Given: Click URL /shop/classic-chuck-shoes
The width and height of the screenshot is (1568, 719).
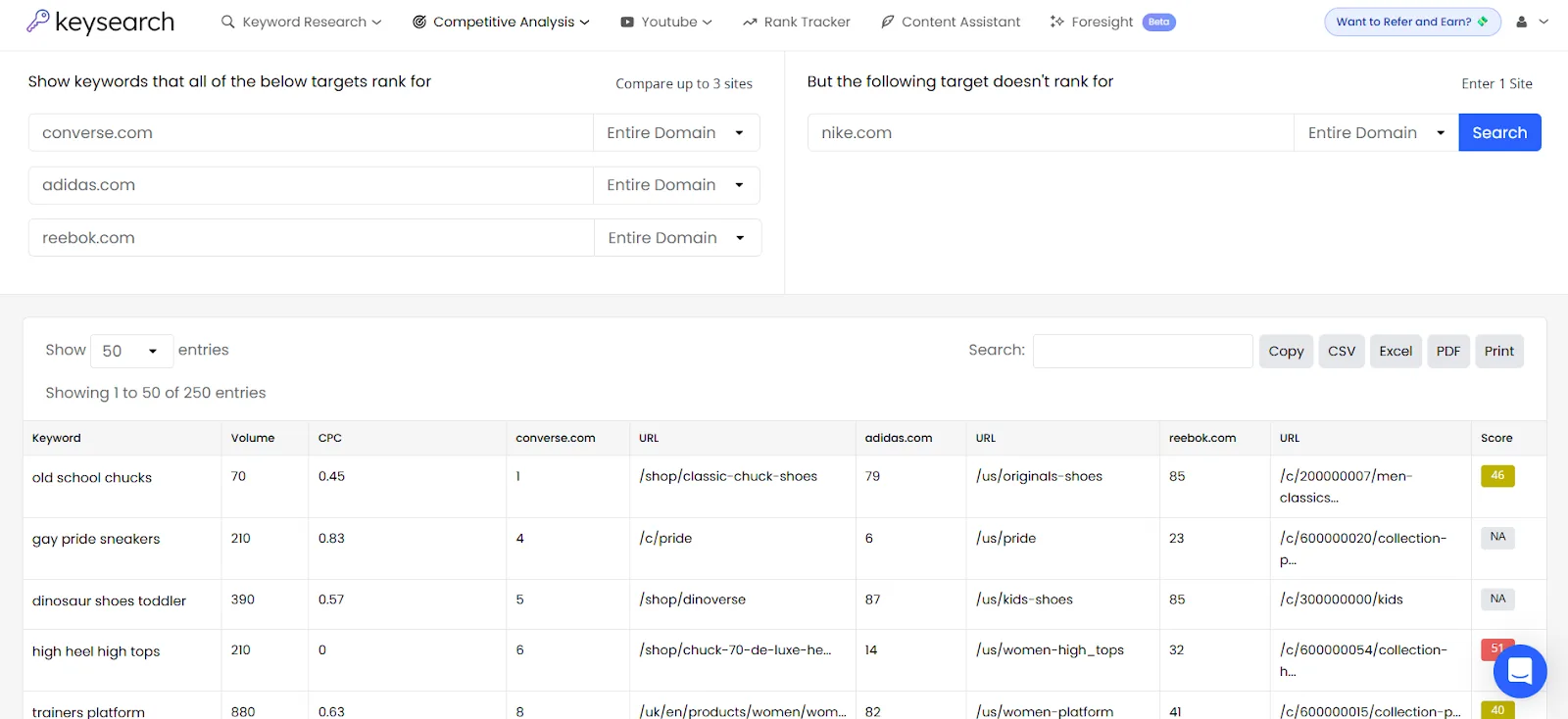Looking at the screenshot, I should pos(728,476).
